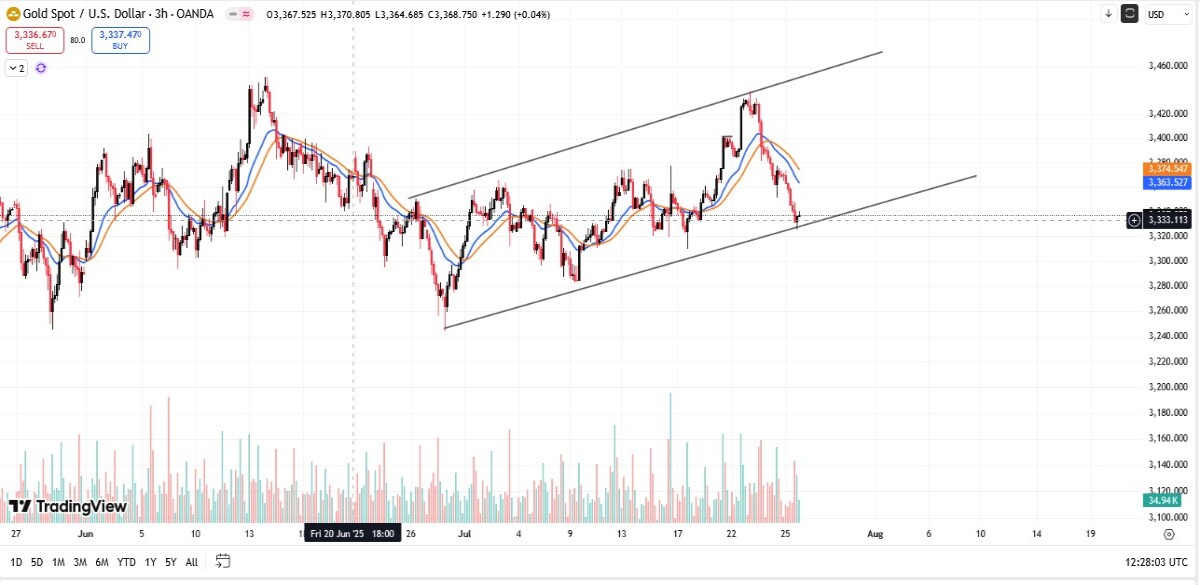Click the market status indicator pill
This screenshot has width=1200, height=585.
point(238,14)
